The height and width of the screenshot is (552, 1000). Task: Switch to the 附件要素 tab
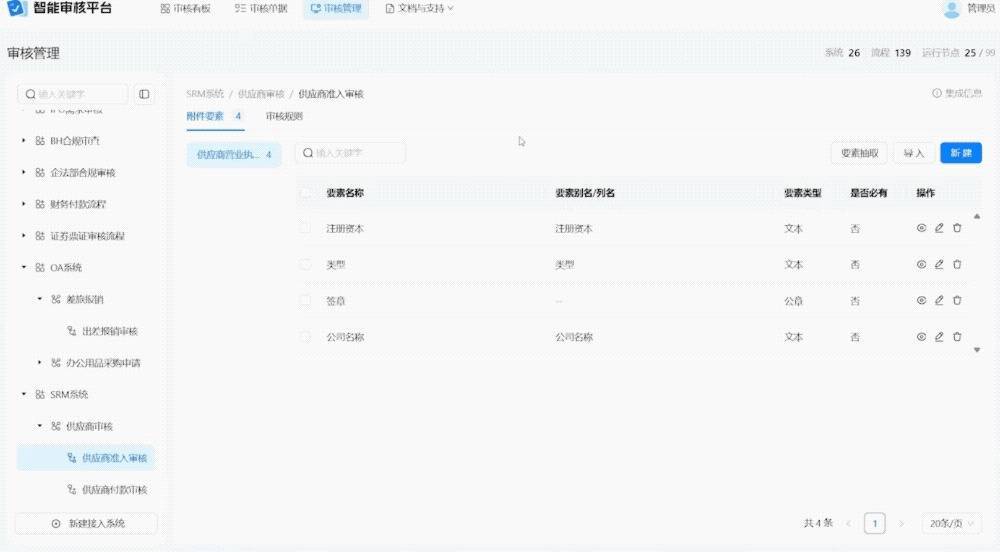[214, 116]
